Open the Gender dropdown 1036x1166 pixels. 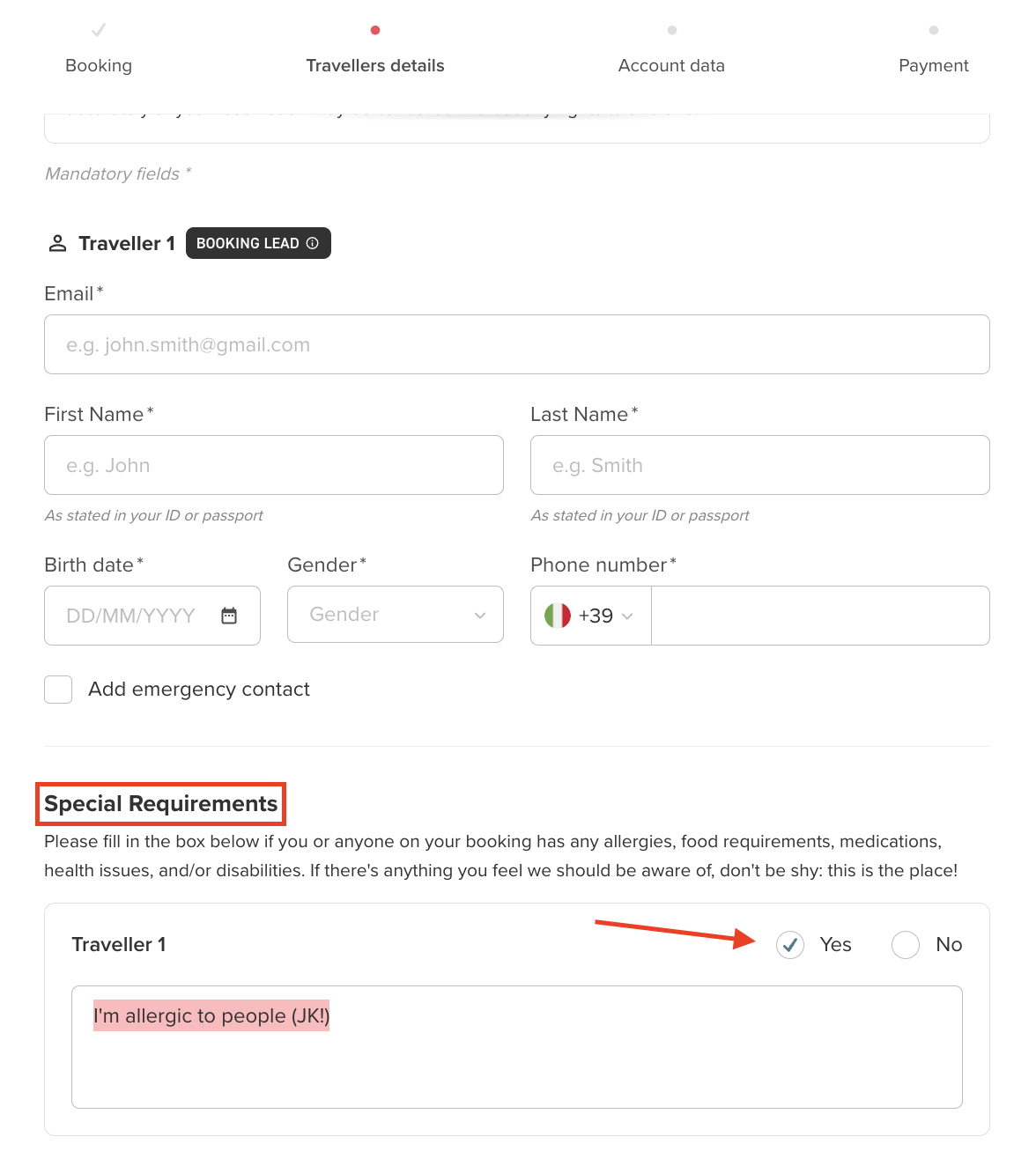pos(395,615)
